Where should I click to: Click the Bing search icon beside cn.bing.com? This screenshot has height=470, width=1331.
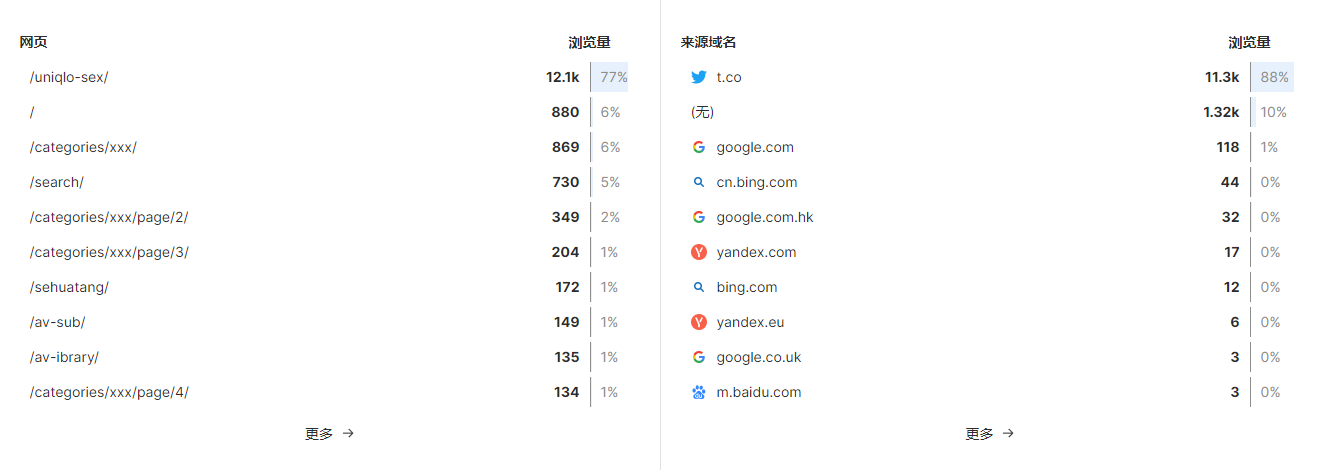pyautogui.click(x=699, y=182)
